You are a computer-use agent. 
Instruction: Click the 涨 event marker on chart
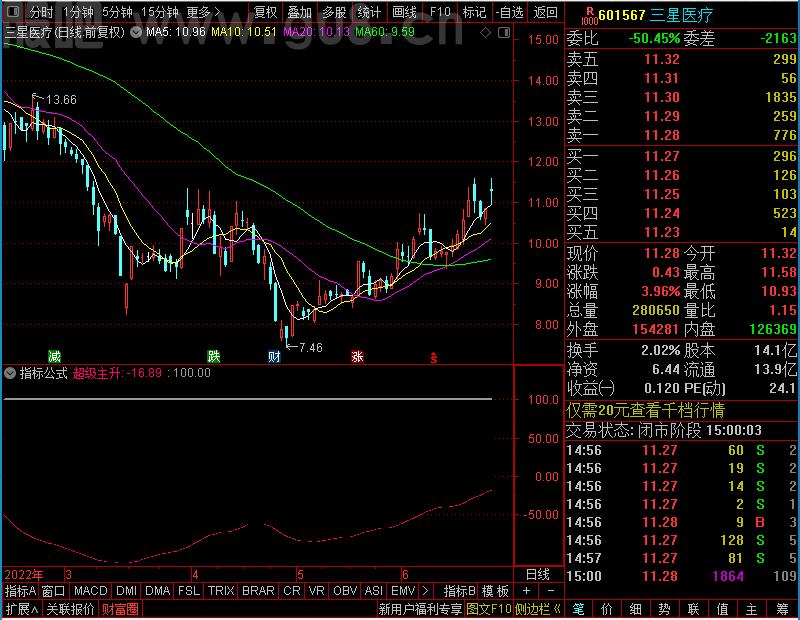point(357,356)
